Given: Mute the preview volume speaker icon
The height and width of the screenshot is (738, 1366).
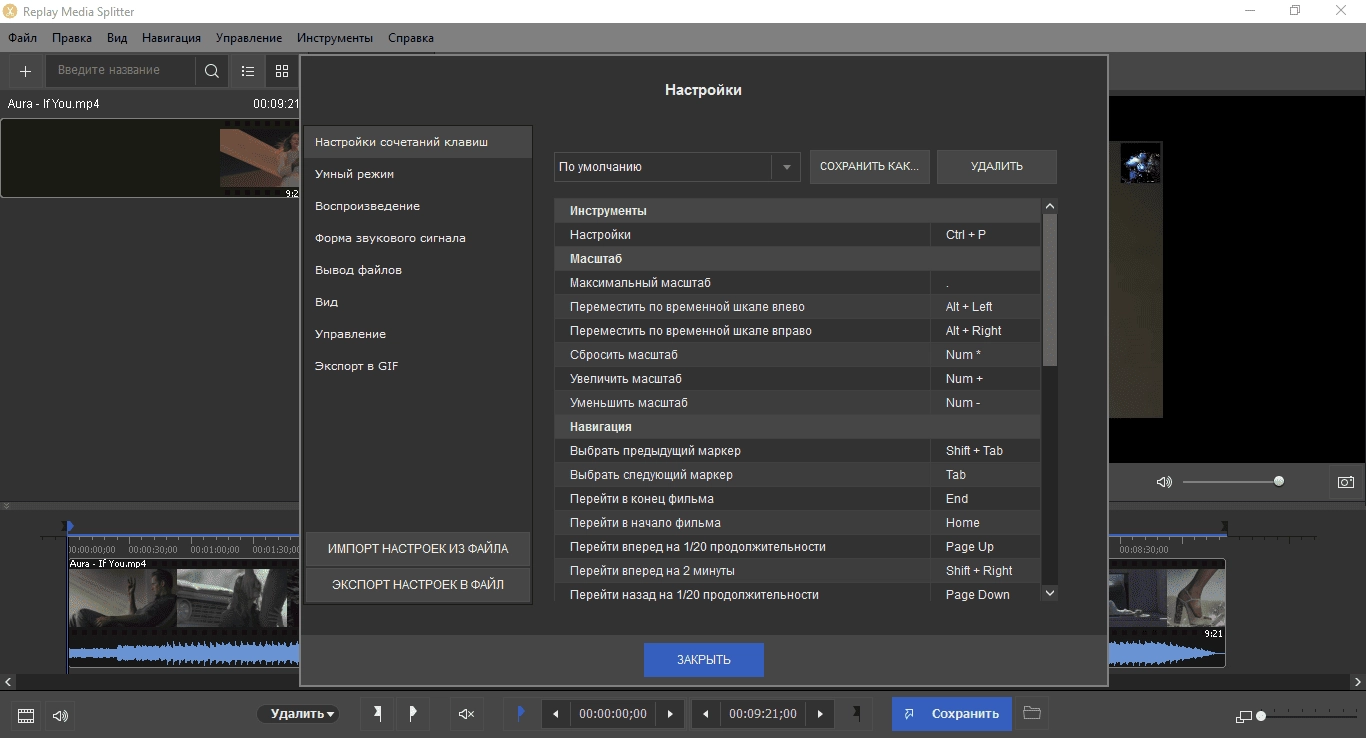Looking at the screenshot, I should 1163,482.
